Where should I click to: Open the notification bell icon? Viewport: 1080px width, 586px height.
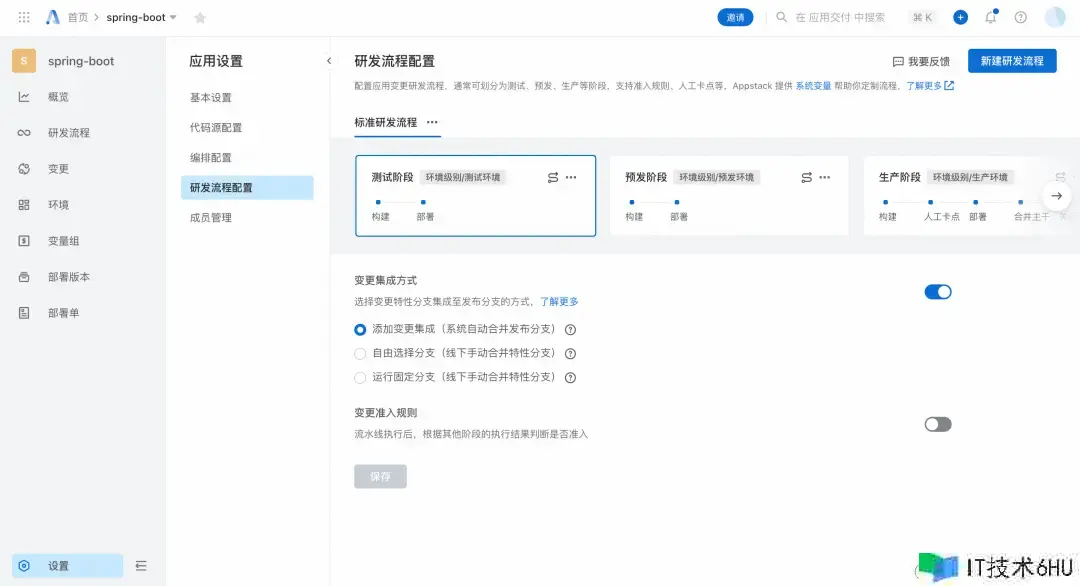(x=990, y=17)
